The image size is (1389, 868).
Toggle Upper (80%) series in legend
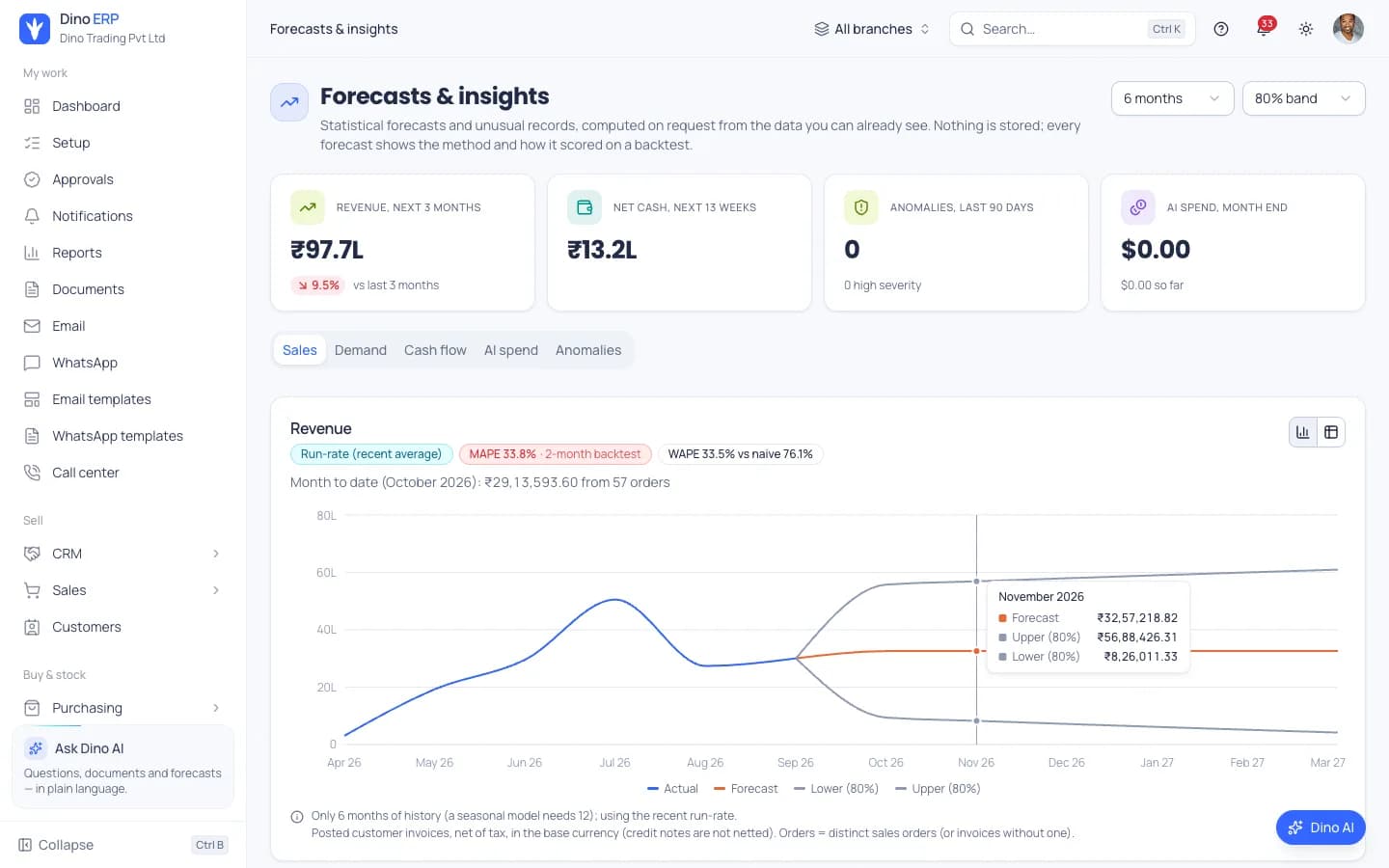tap(938, 789)
